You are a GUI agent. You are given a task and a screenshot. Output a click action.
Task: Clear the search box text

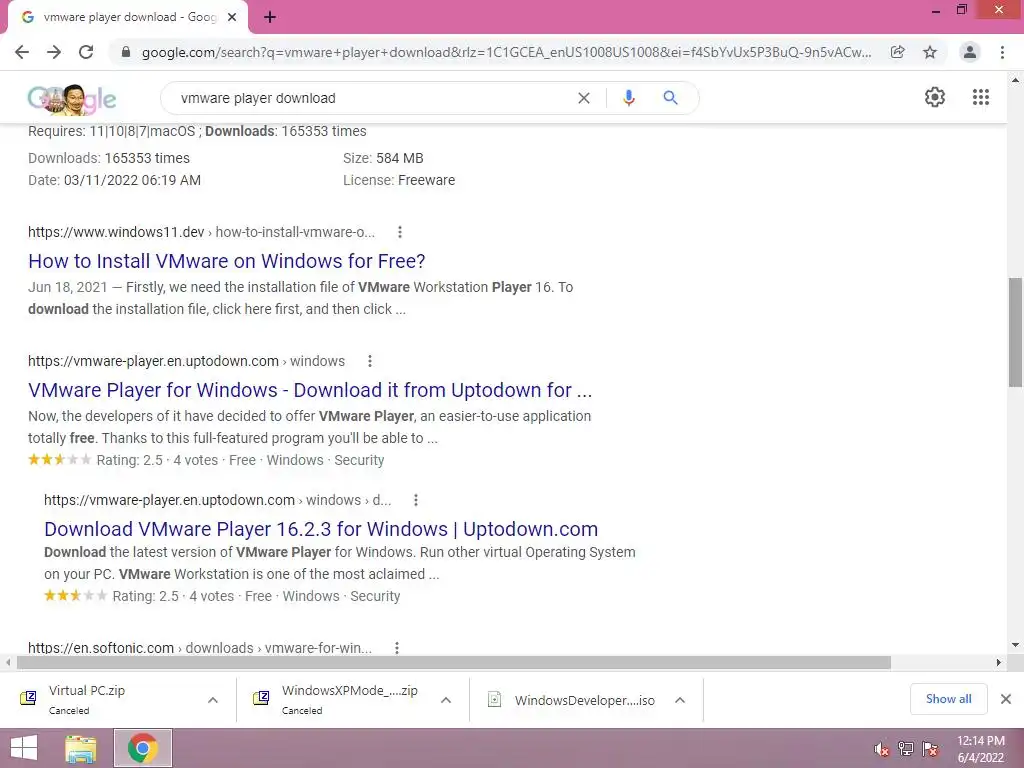click(x=584, y=98)
